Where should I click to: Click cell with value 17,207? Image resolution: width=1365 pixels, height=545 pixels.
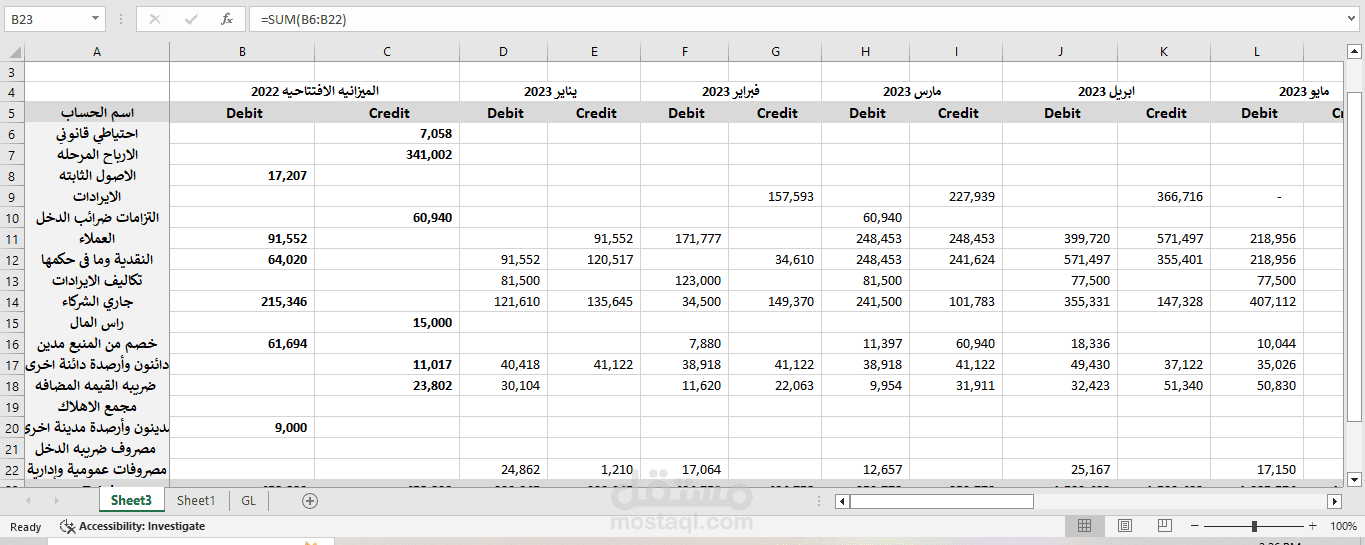pos(242,175)
